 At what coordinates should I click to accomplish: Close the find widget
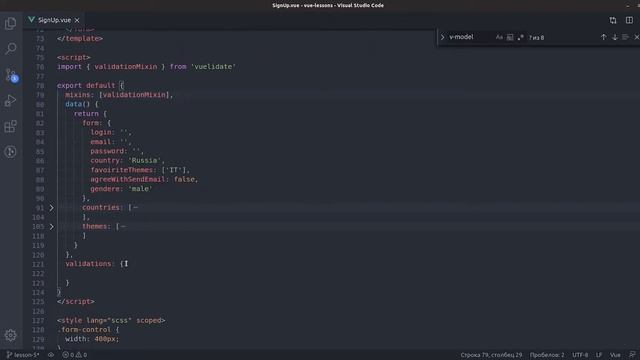(x=636, y=37)
